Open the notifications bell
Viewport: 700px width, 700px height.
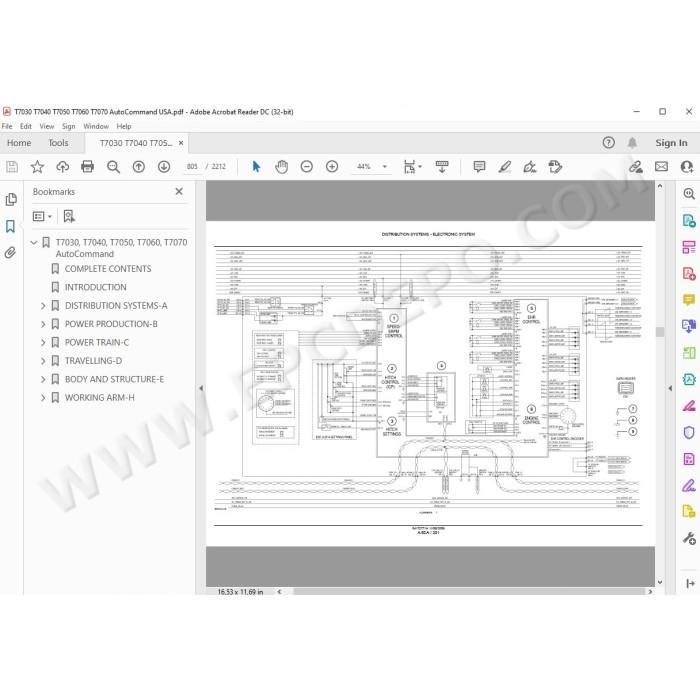(632, 143)
